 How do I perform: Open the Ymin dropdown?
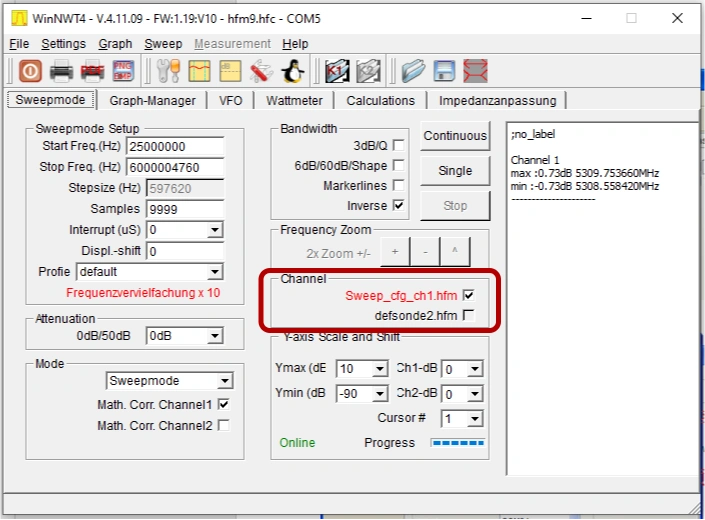click(380, 394)
